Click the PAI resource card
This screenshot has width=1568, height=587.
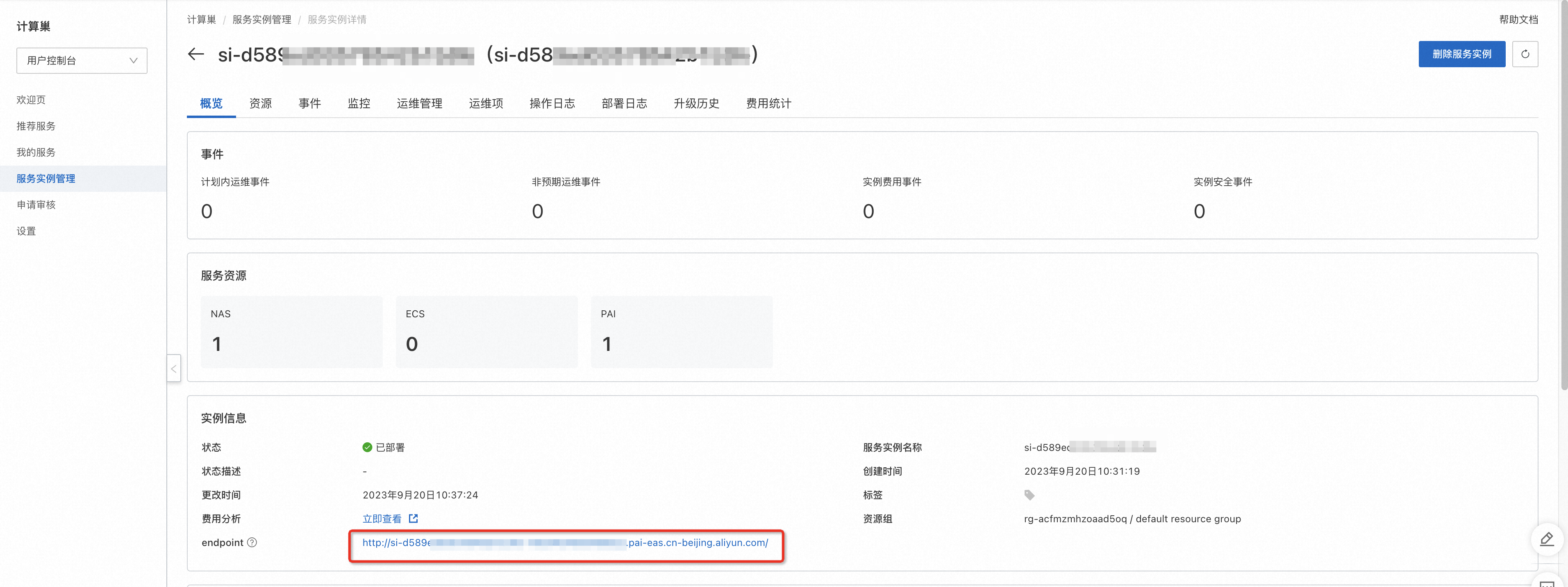tap(682, 332)
